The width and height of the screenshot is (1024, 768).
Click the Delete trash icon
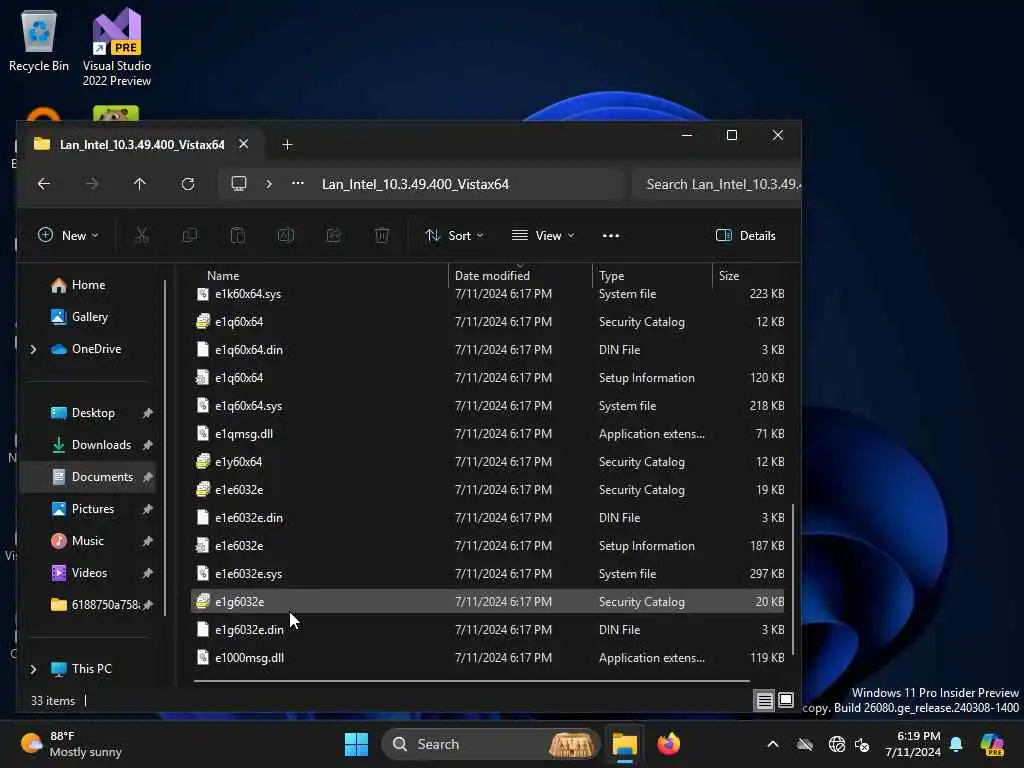[x=382, y=236]
